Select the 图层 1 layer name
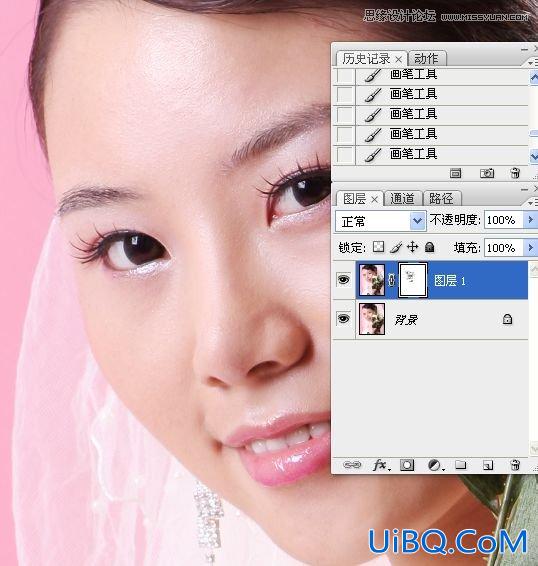Image resolution: width=538 pixels, height=566 pixels. [449, 280]
